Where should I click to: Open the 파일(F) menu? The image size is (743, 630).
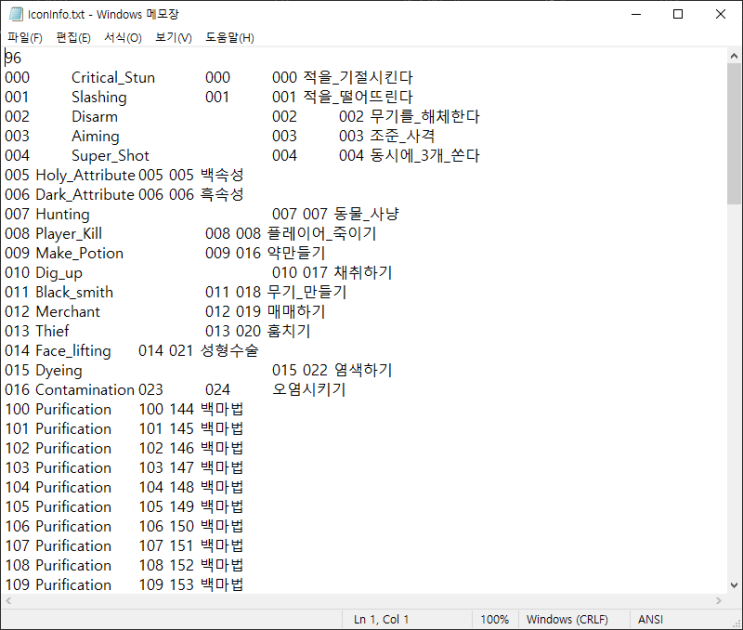(x=25, y=38)
